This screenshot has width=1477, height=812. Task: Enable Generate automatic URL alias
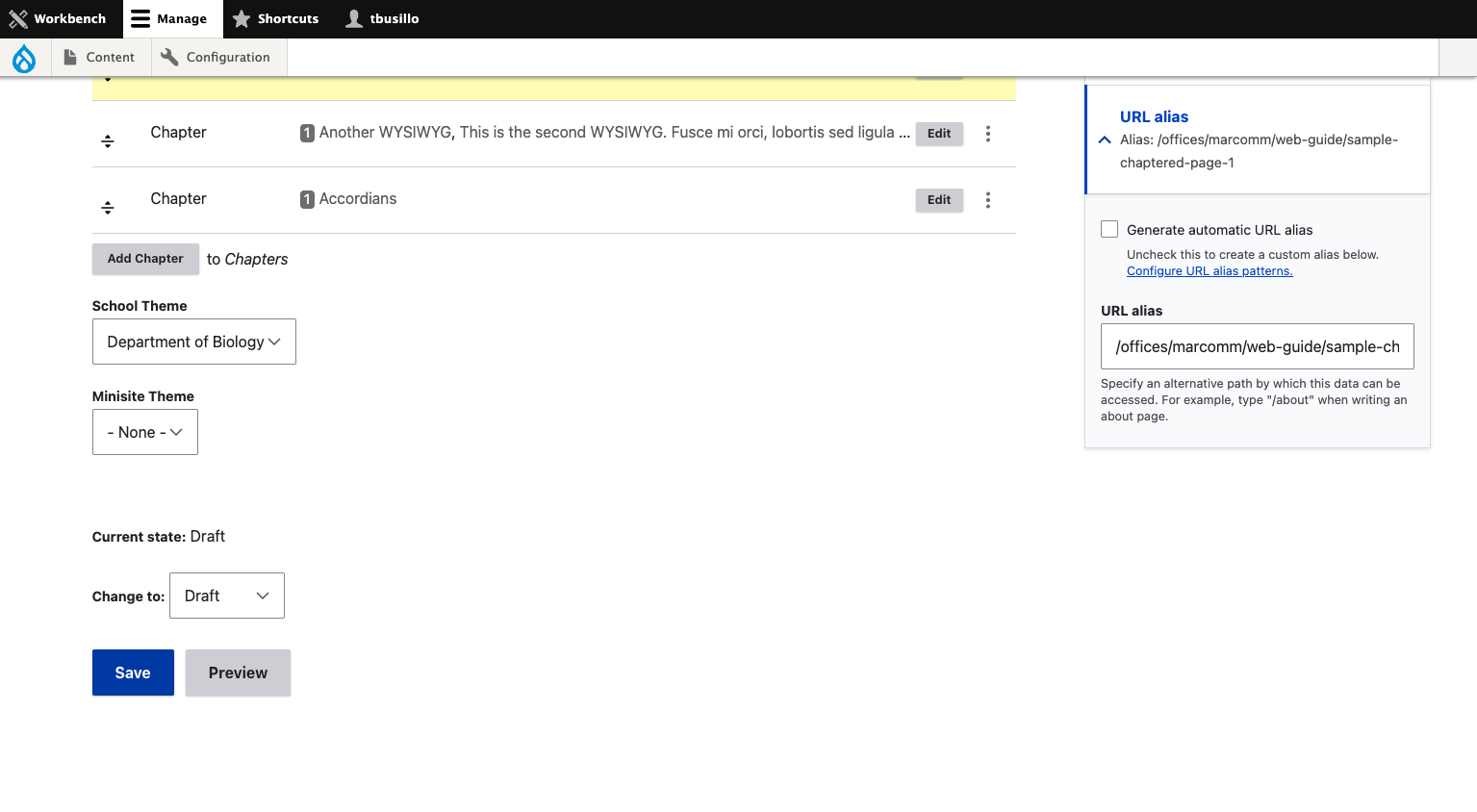click(x=1109, y=229)
